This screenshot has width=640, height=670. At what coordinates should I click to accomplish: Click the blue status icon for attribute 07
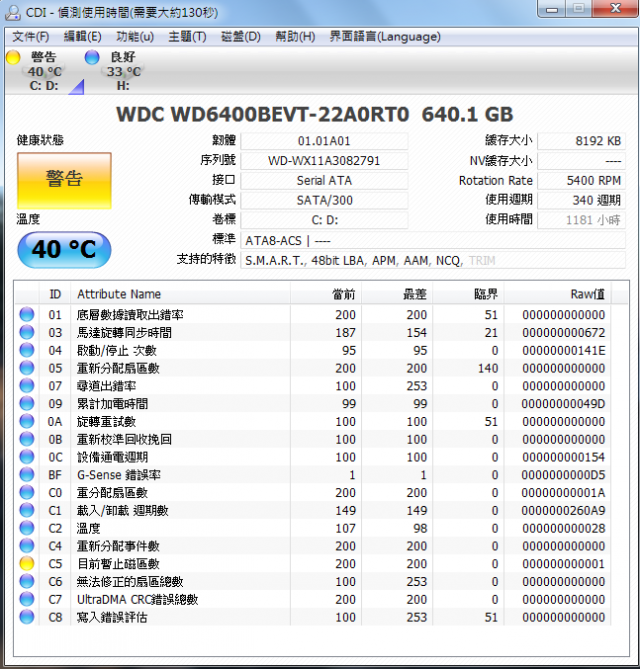(x=27, y=386)
